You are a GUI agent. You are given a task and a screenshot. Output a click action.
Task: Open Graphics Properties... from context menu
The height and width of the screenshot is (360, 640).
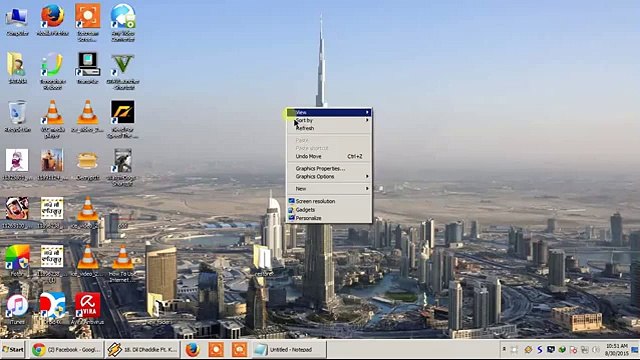(329, 168)
